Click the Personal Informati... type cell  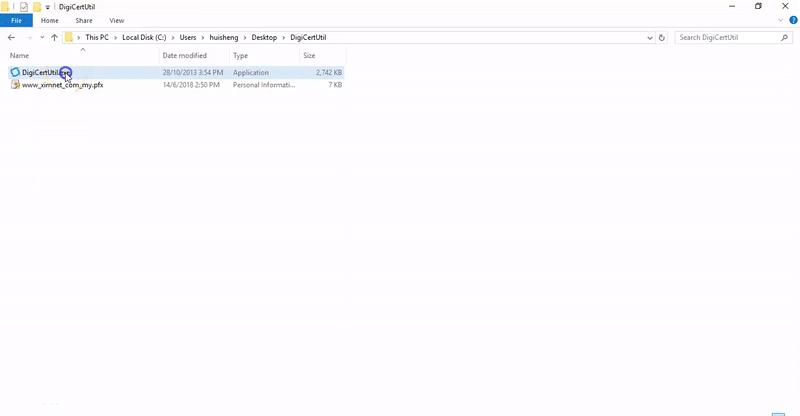point(264,85)
